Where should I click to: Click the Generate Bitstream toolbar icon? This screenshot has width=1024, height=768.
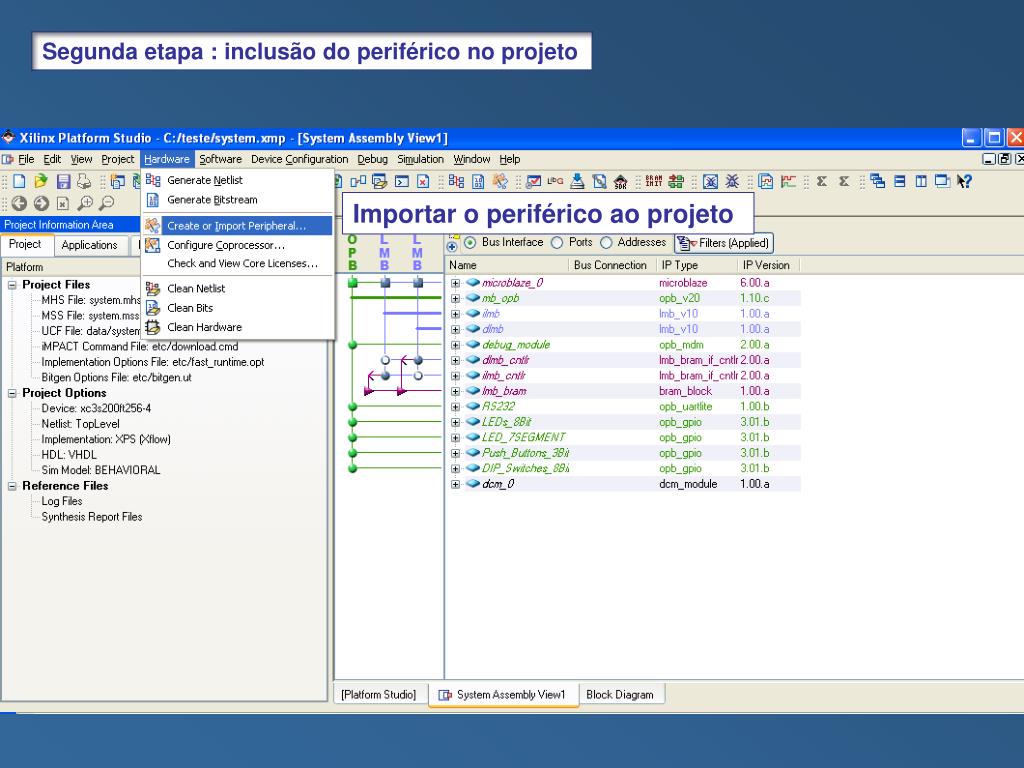tap(478, 182)
